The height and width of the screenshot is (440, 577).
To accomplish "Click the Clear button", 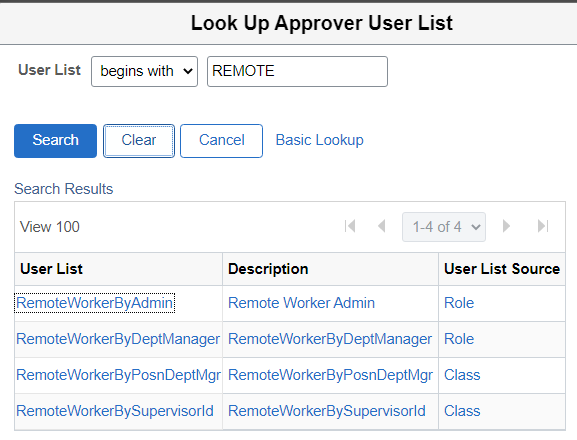I will pos(139,141).
